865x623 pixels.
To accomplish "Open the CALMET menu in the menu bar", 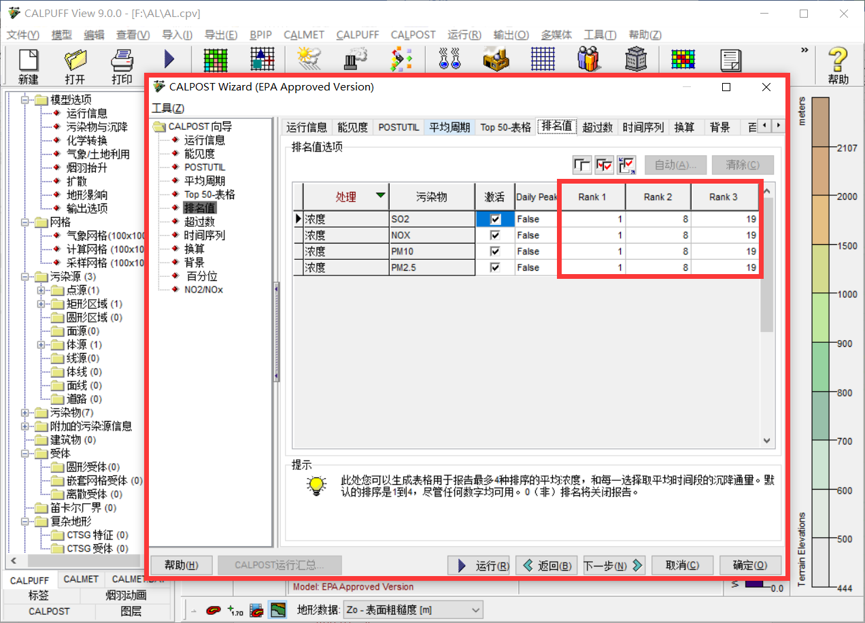I will coord(304,35).
